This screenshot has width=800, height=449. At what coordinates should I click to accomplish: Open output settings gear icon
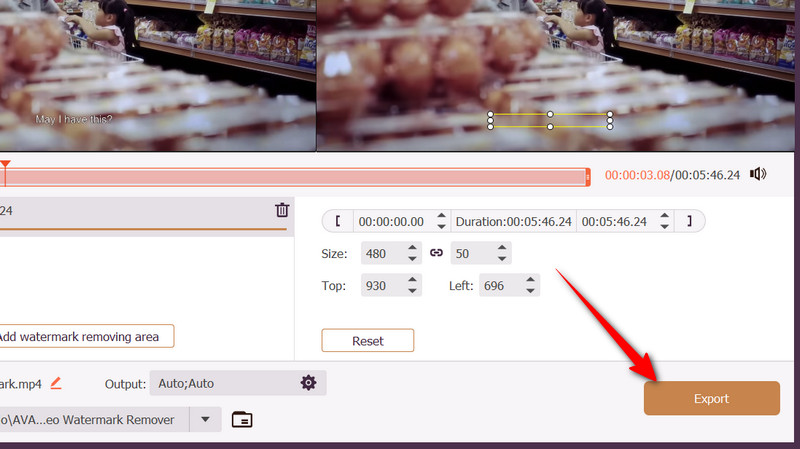click(x=308, y=383)
